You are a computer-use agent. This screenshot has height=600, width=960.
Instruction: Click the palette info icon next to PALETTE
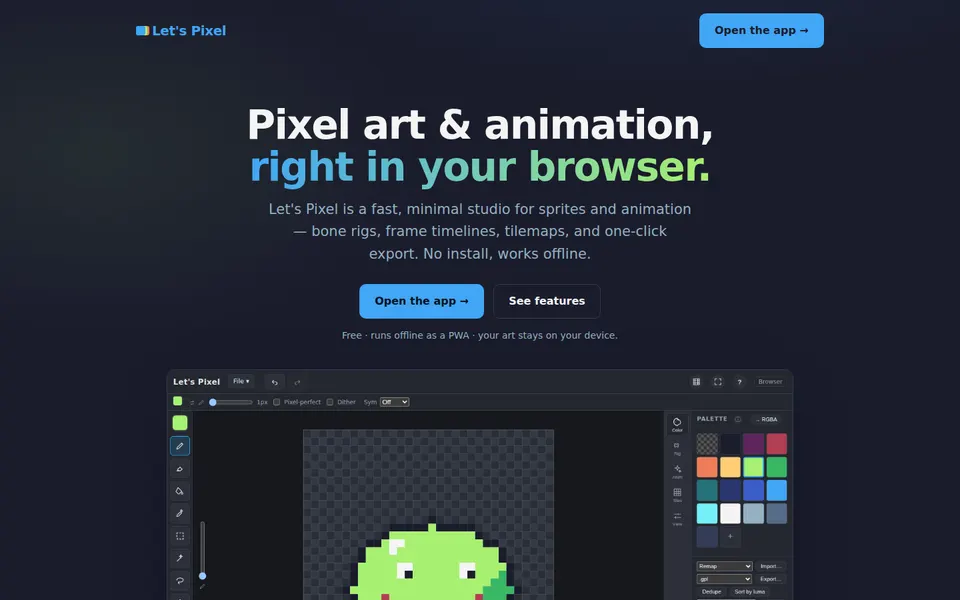(x=738, y=419)
